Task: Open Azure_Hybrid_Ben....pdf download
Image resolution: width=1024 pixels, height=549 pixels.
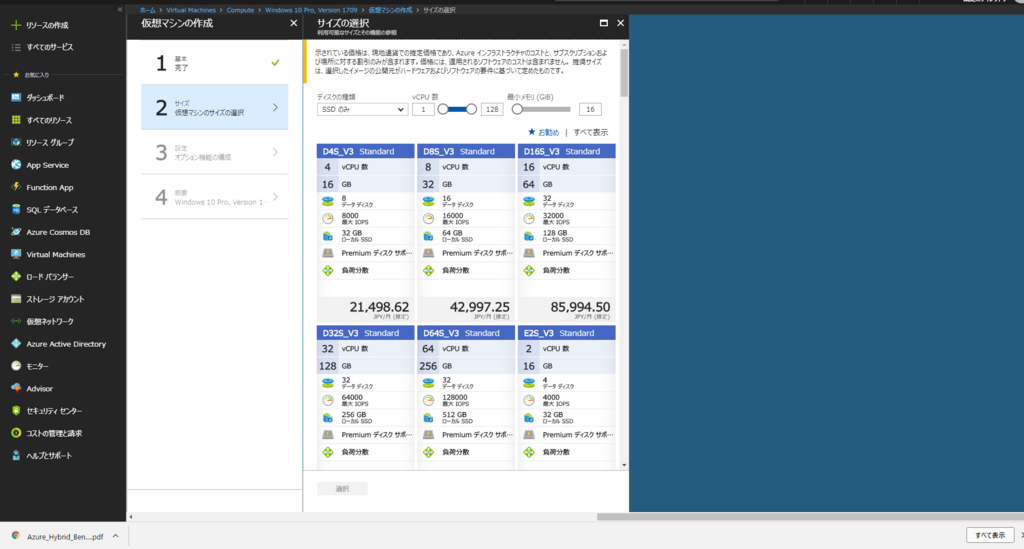Action: [65, 537]
